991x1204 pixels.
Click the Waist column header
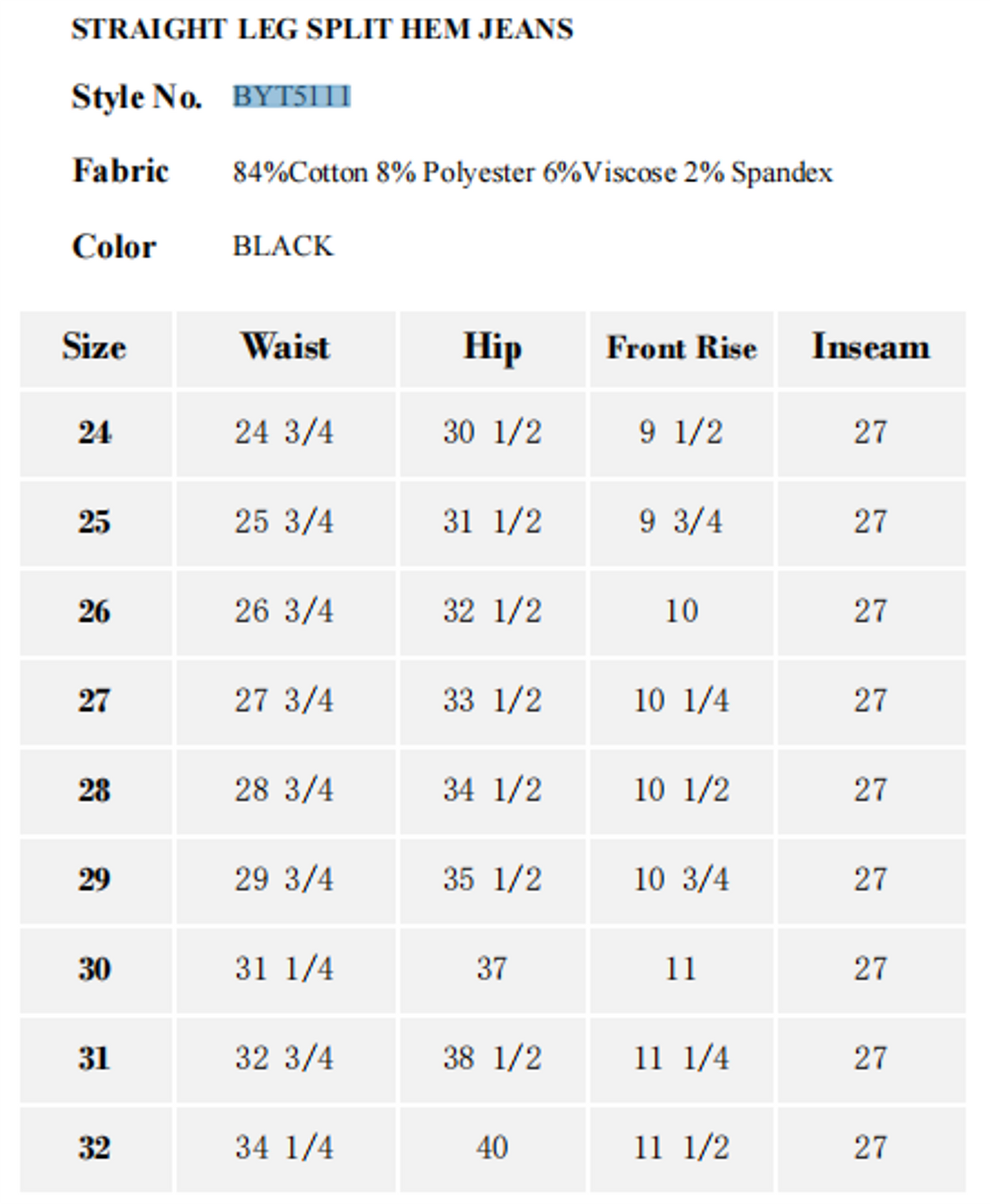pyautogui.click(x=285, y=347)
